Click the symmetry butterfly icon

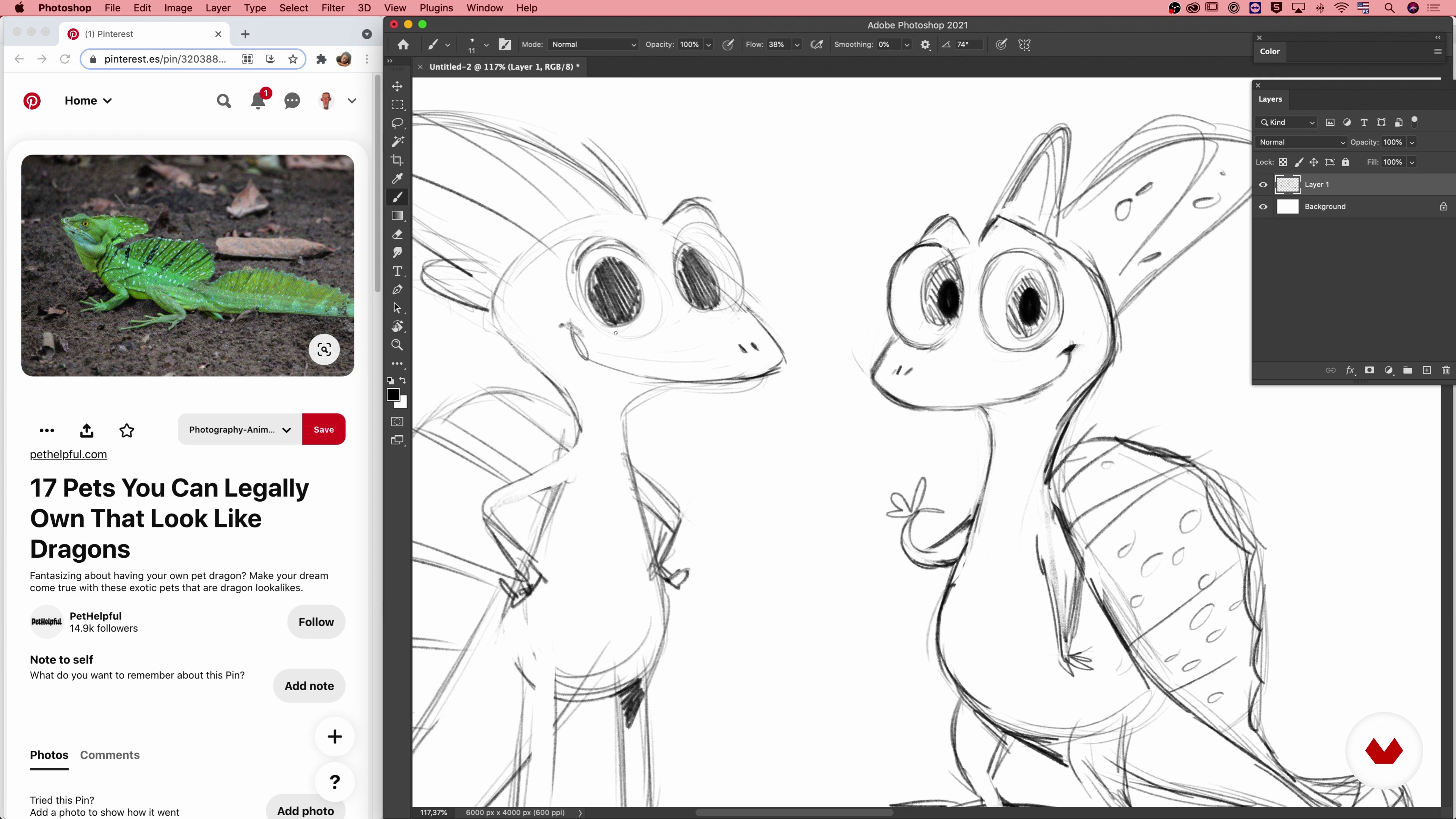1024,45
